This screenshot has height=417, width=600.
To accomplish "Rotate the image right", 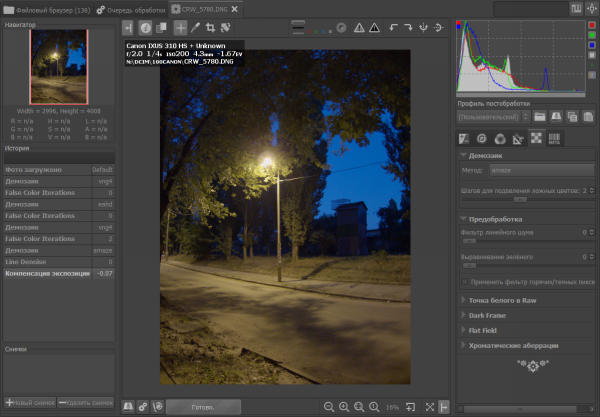I will (x=408, y=28).
